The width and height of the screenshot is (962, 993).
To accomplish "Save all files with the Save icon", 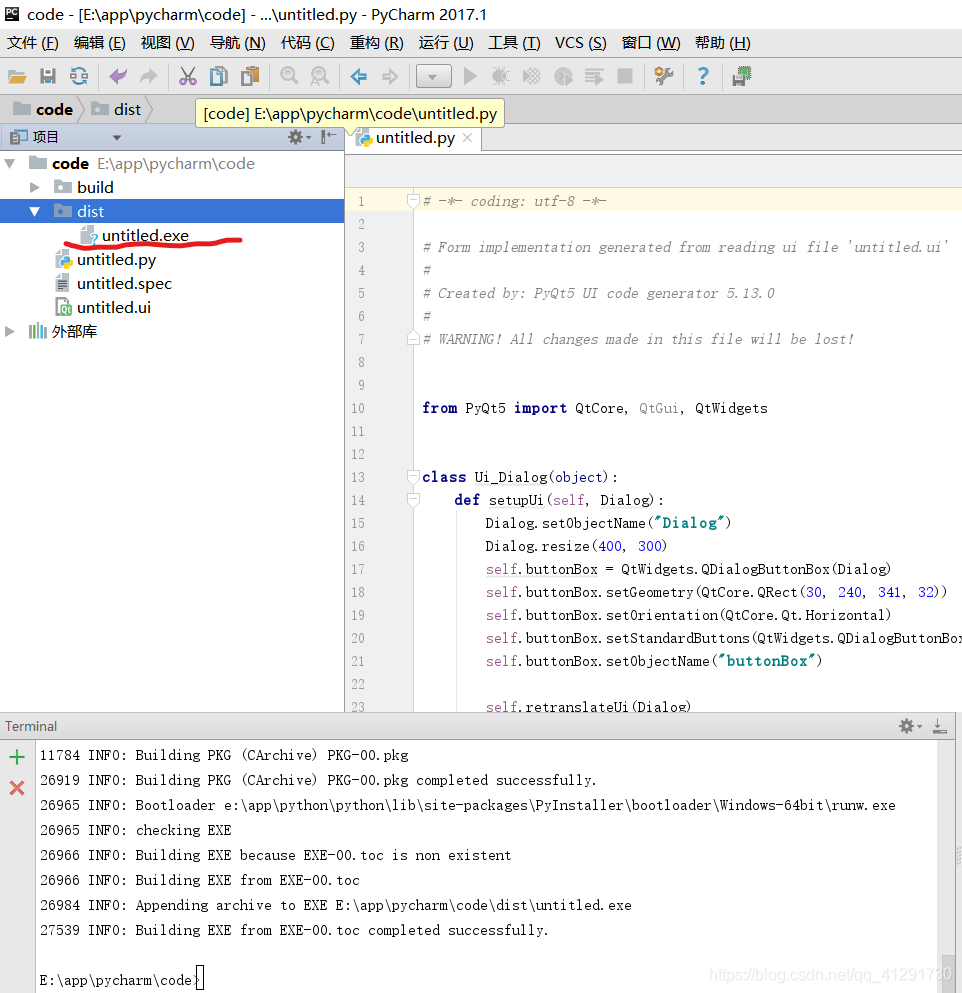I will click(x=47, y=76).
